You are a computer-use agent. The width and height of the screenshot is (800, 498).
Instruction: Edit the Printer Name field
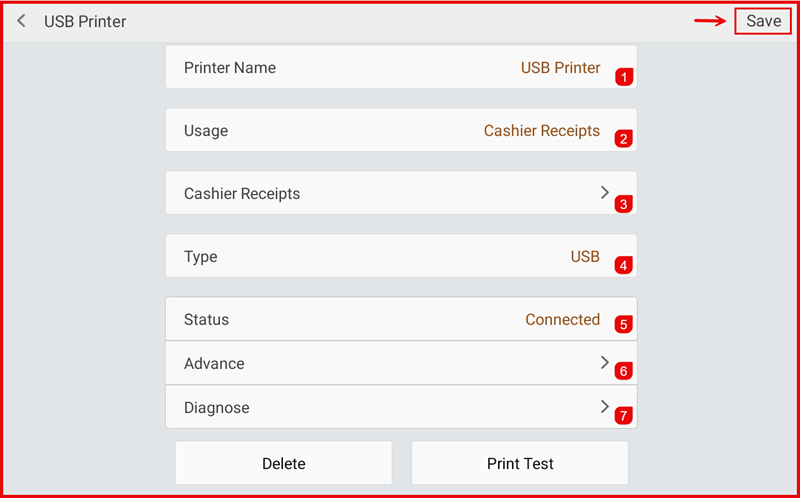pos(401,67)
